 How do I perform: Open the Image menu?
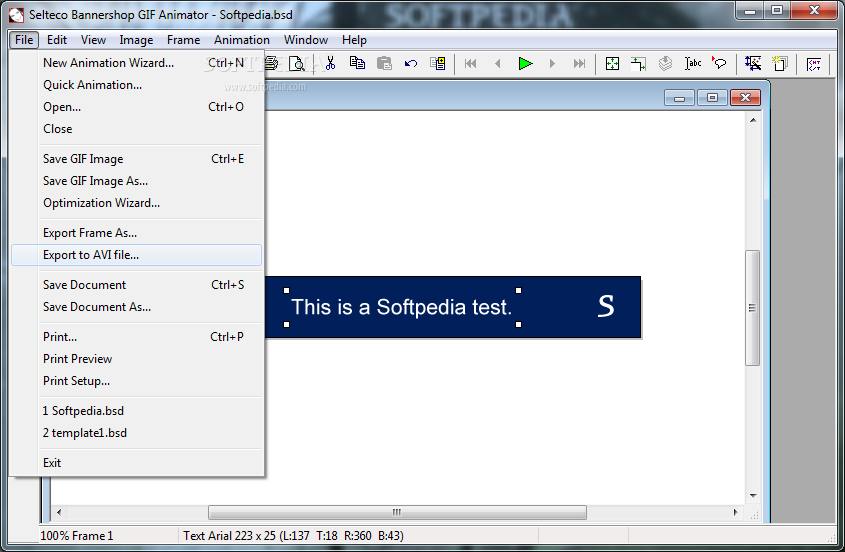pyautogui.click(x=136, y=40)
